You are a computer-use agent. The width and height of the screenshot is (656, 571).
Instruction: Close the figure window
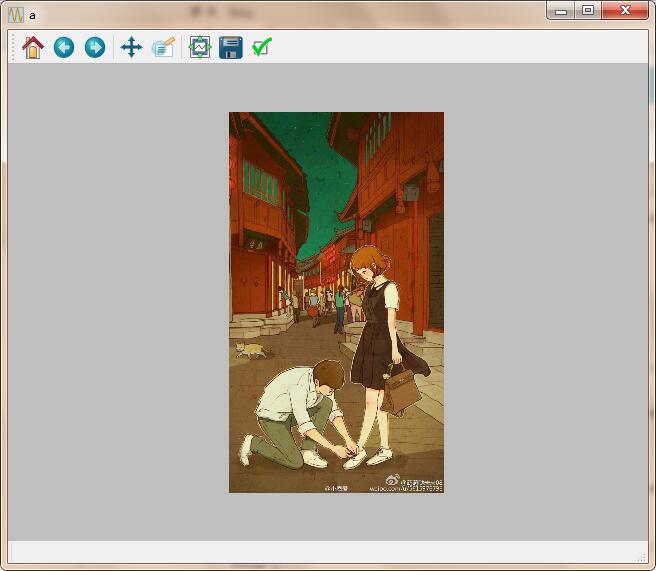click(x=625, y=10)
